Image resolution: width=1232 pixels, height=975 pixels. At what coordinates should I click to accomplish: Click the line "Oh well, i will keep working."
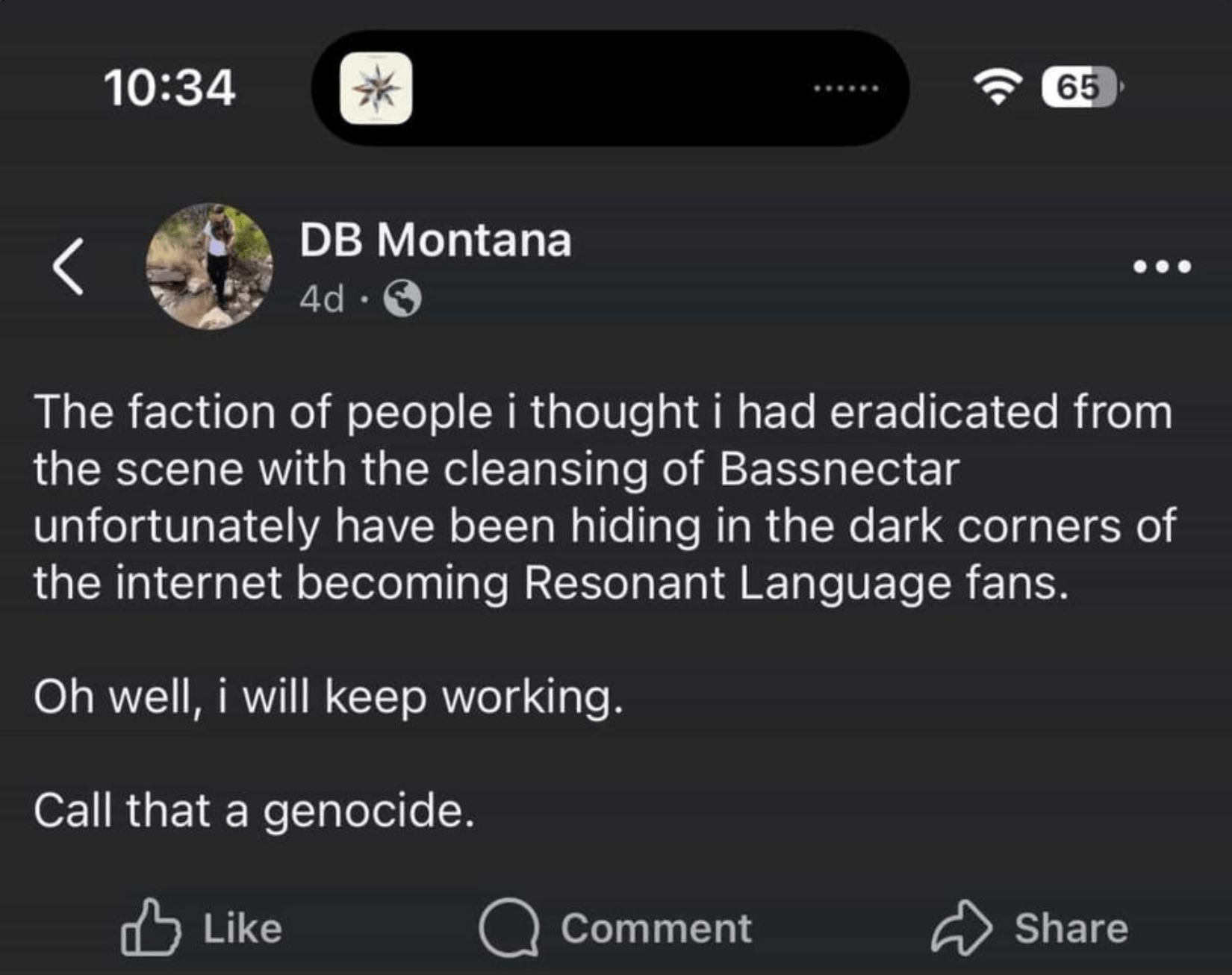(x=328, y=697)
